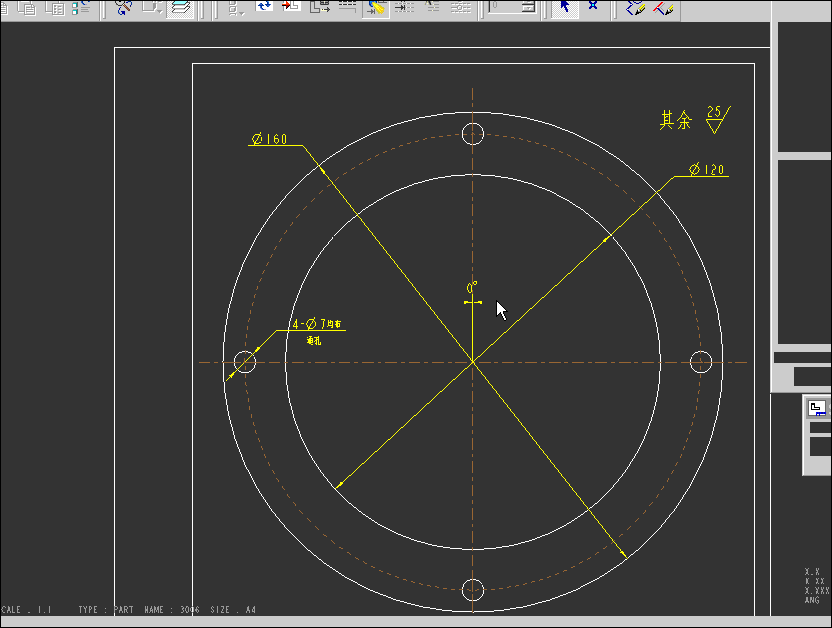The image size is (832, 628).
Task: Click the 4-Ø7 hole callout note
Action: coord(316,324)
